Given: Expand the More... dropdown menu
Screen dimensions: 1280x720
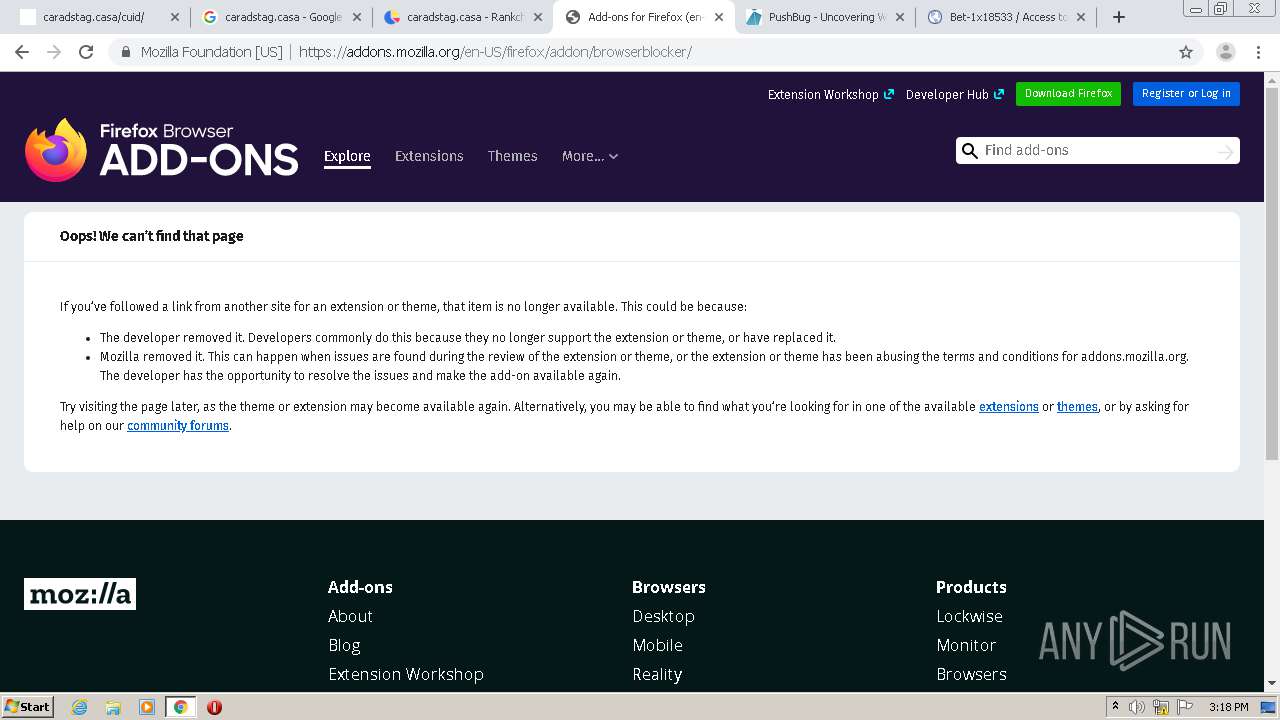Looking at the screenshot, I should click(590, 156).
